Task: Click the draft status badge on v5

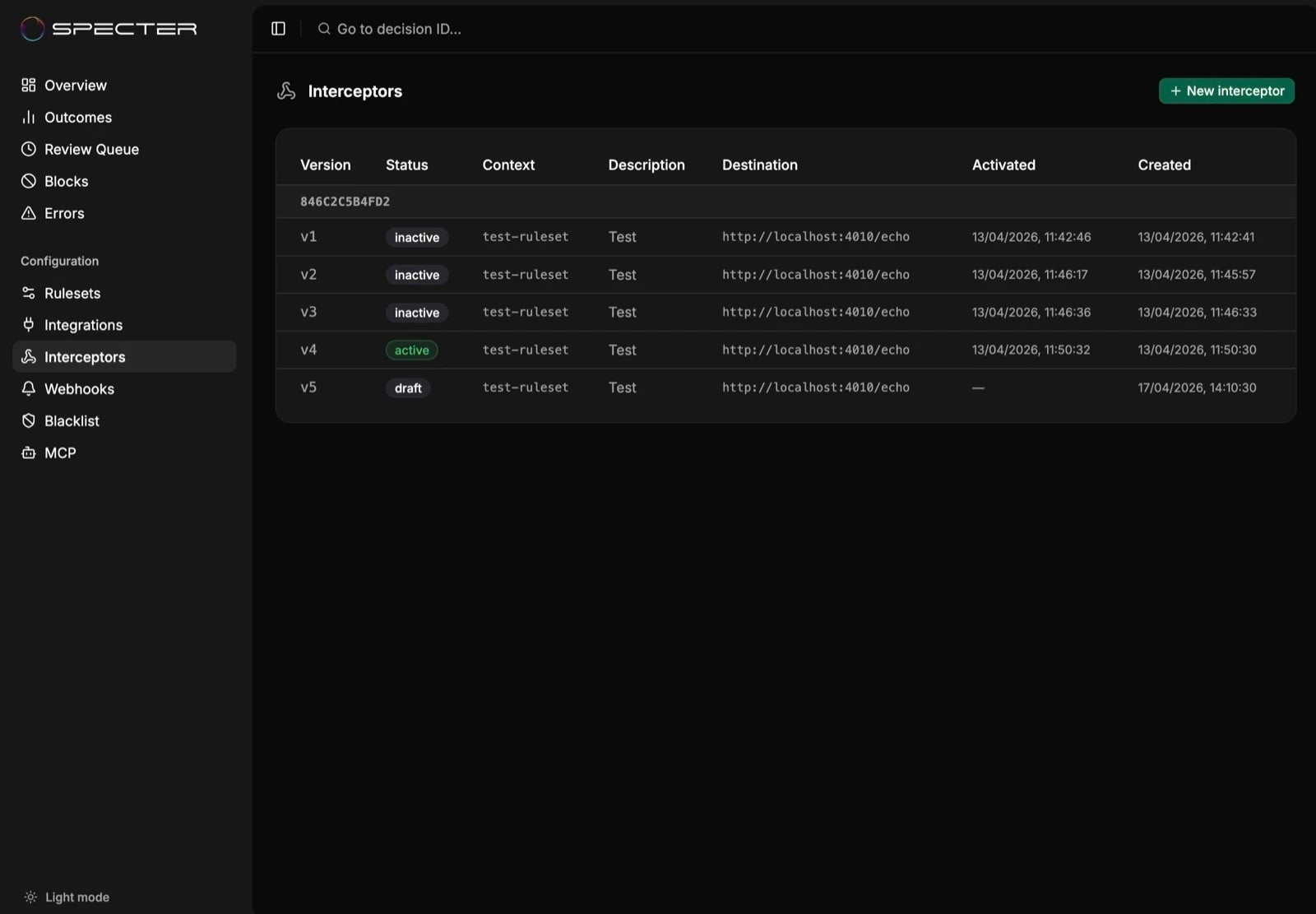Action: click(408, 388)
